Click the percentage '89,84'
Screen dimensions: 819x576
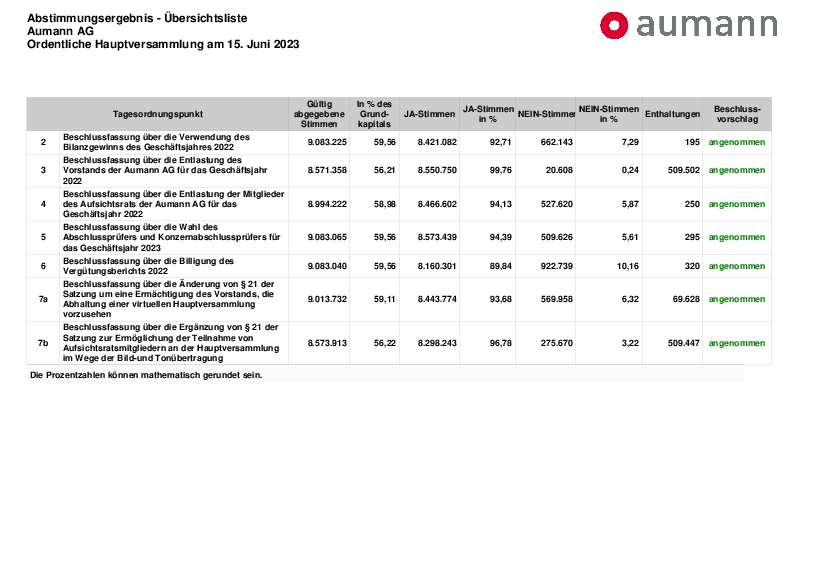(500, 266)
